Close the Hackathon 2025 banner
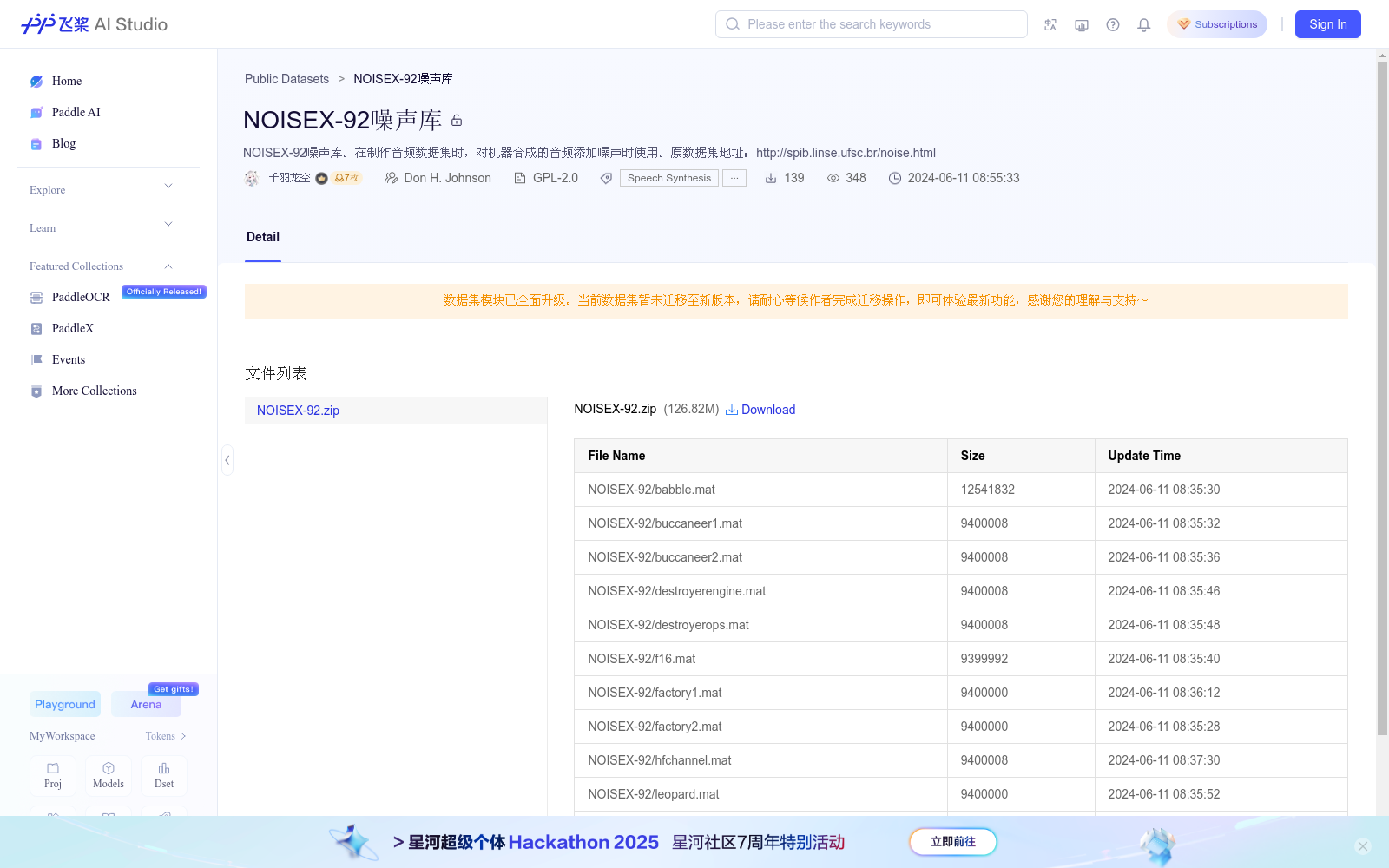 pyautogui.click(x=1363, y=846)
